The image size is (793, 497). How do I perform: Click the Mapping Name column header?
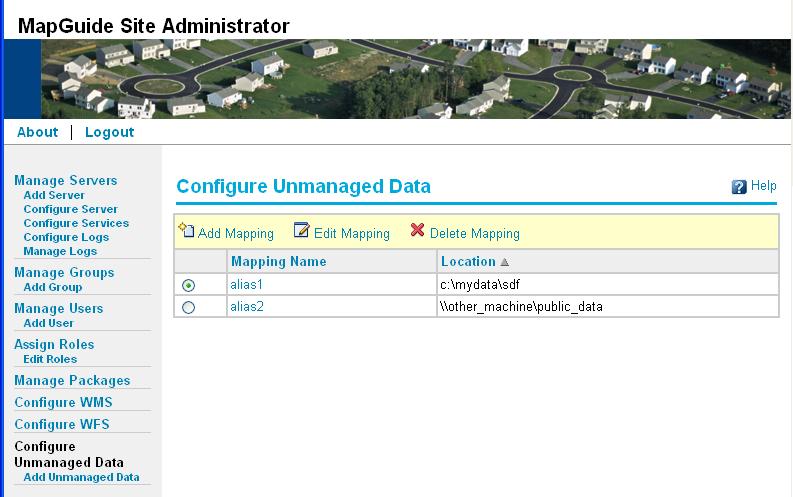click(x=278, y=262)
